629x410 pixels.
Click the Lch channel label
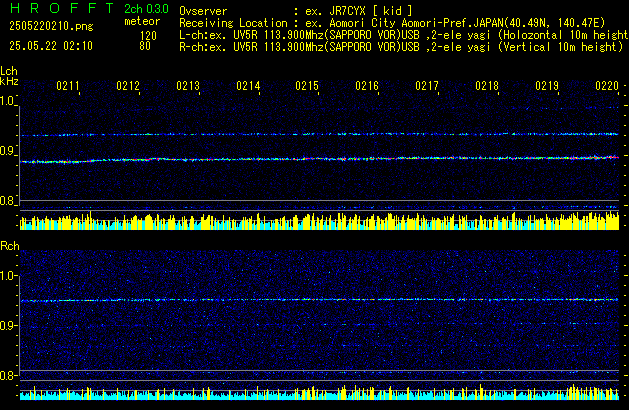tap(9, 71)
